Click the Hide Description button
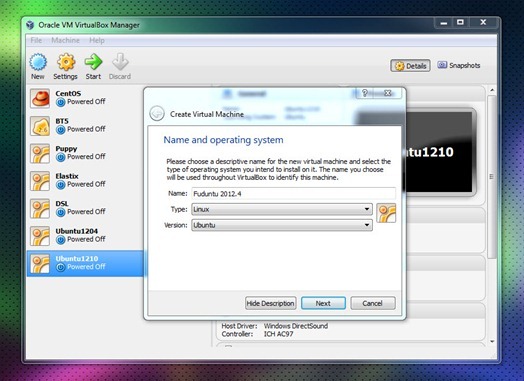Viewport: 524px width, 381px height. (270, 303)
